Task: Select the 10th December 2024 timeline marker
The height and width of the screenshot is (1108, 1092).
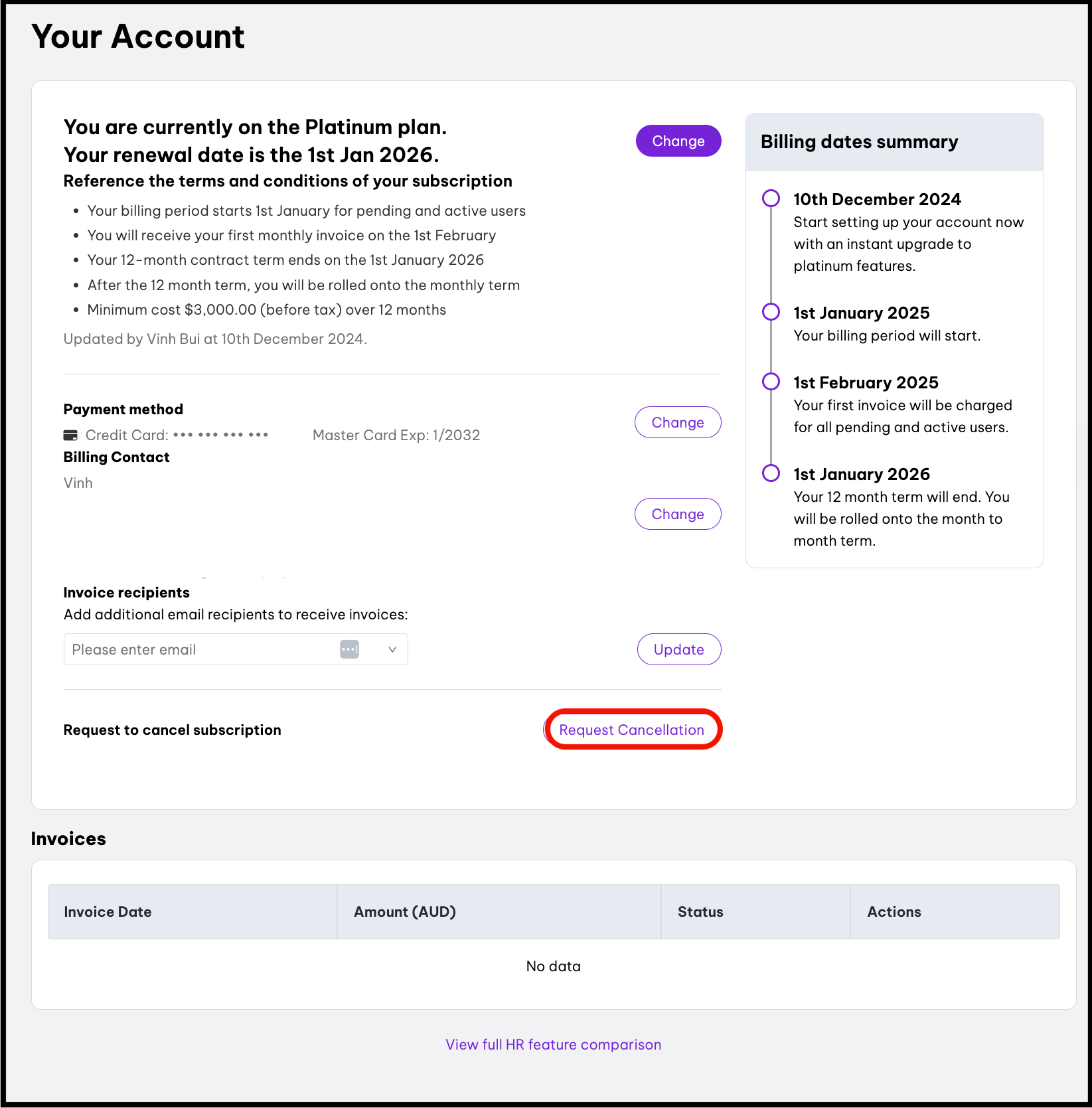Action: (x=771, y=198)
